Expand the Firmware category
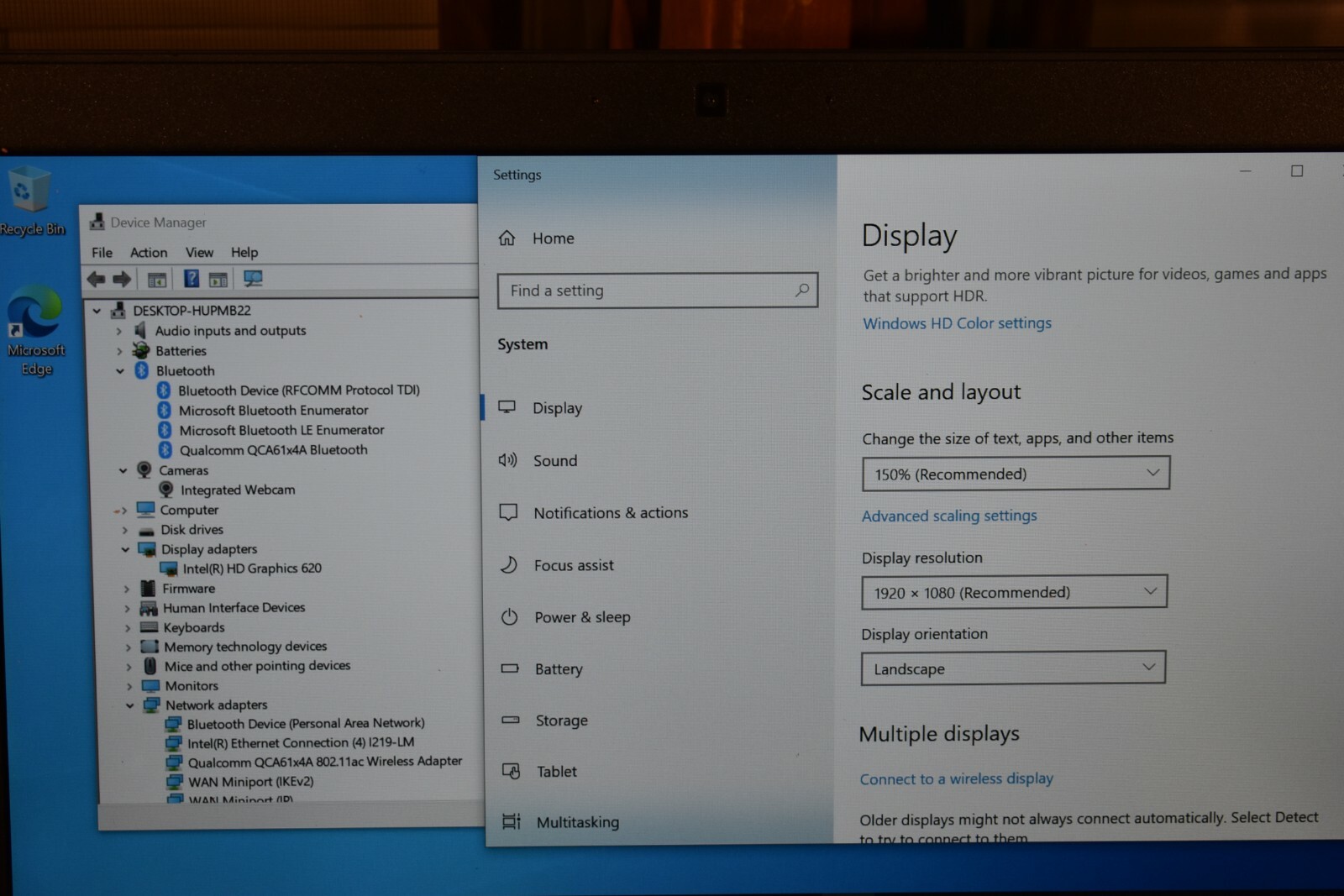 (126, 589)
